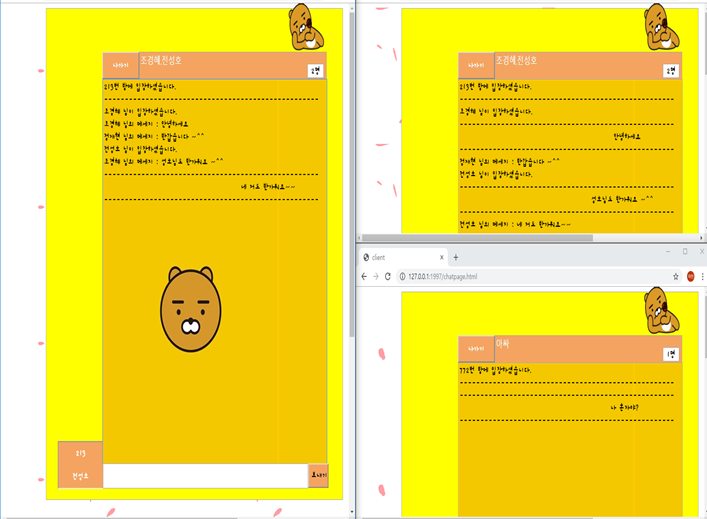Click the browser Forward arrow in the bottom-right window

[x=376, y=276]
